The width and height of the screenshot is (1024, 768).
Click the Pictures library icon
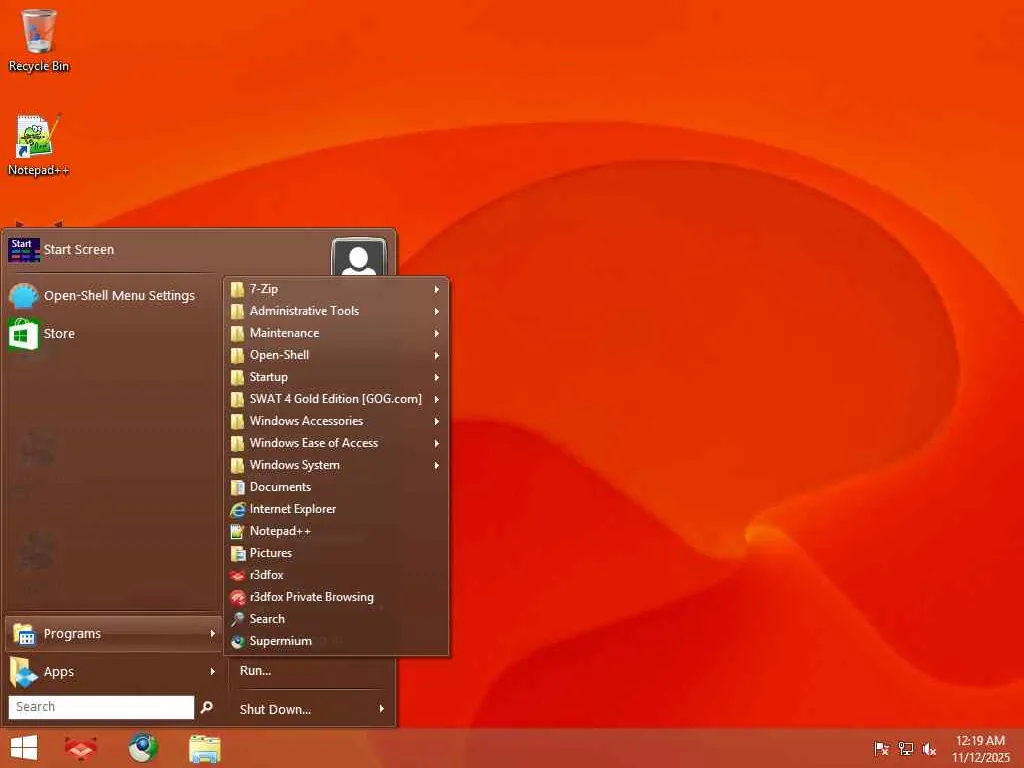pos(237,553)
